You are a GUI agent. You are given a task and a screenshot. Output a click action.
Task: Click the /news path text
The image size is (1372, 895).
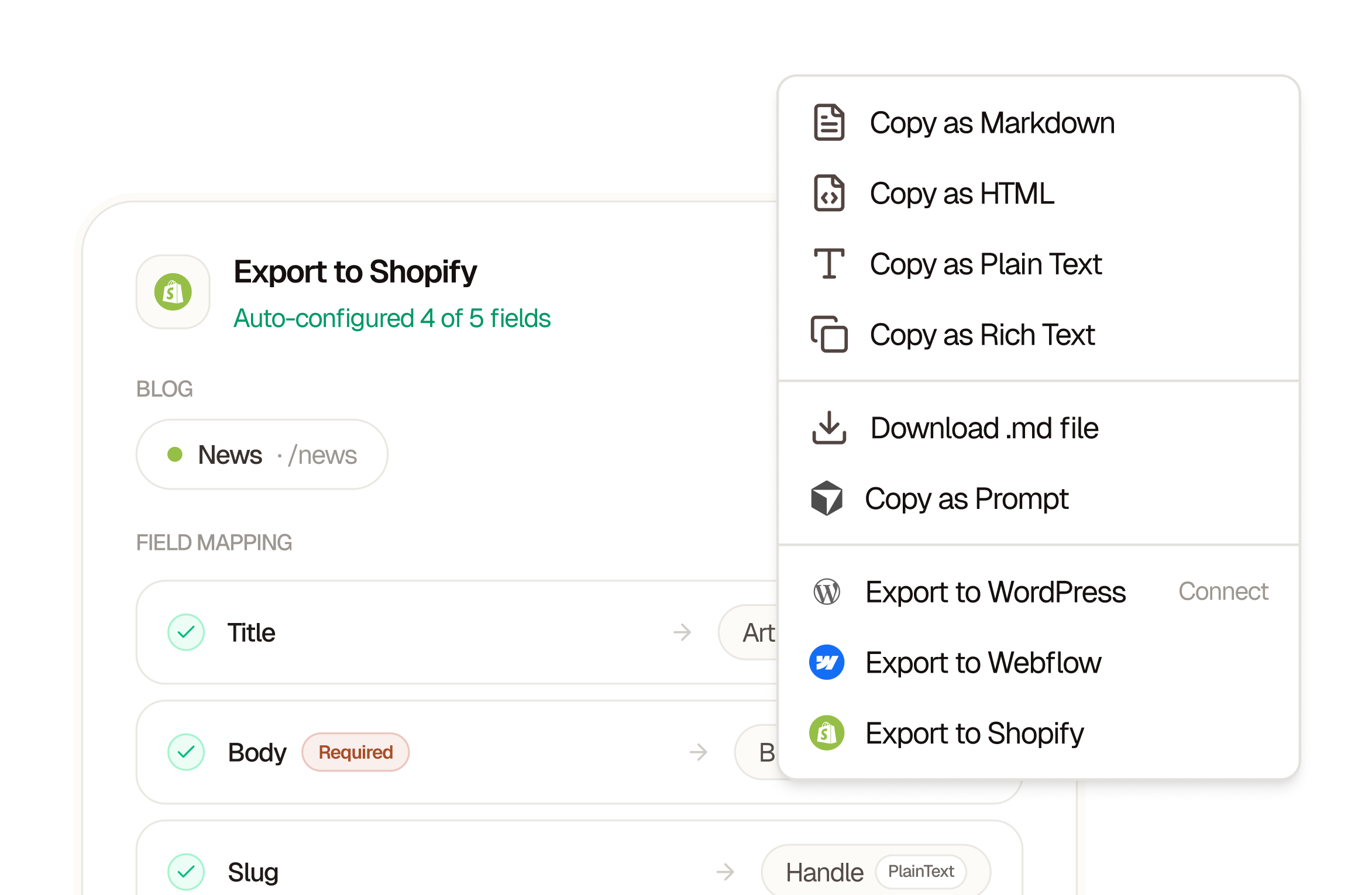[322, 455]
